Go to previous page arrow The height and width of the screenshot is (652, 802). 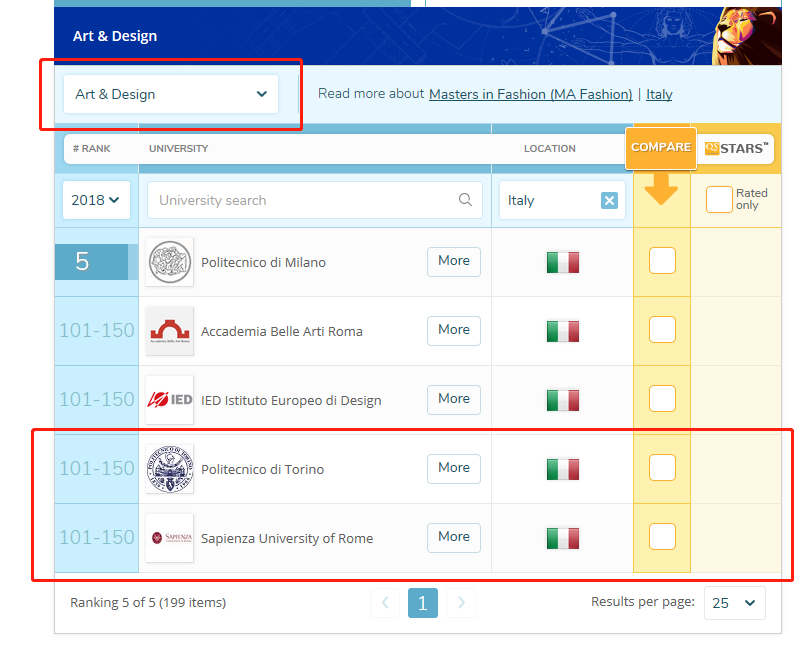[x=385, y=603]
